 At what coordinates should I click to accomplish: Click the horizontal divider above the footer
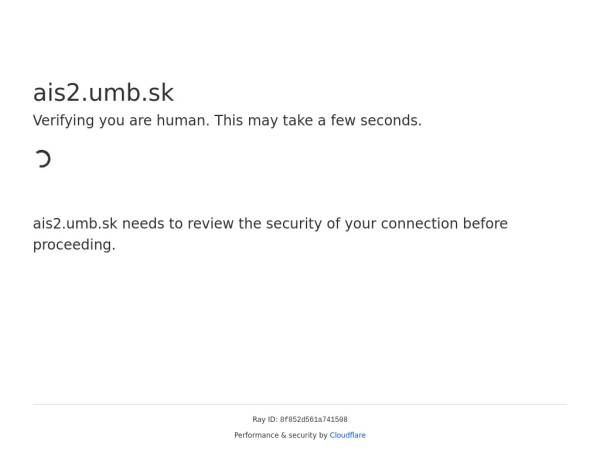pos(300,405)
